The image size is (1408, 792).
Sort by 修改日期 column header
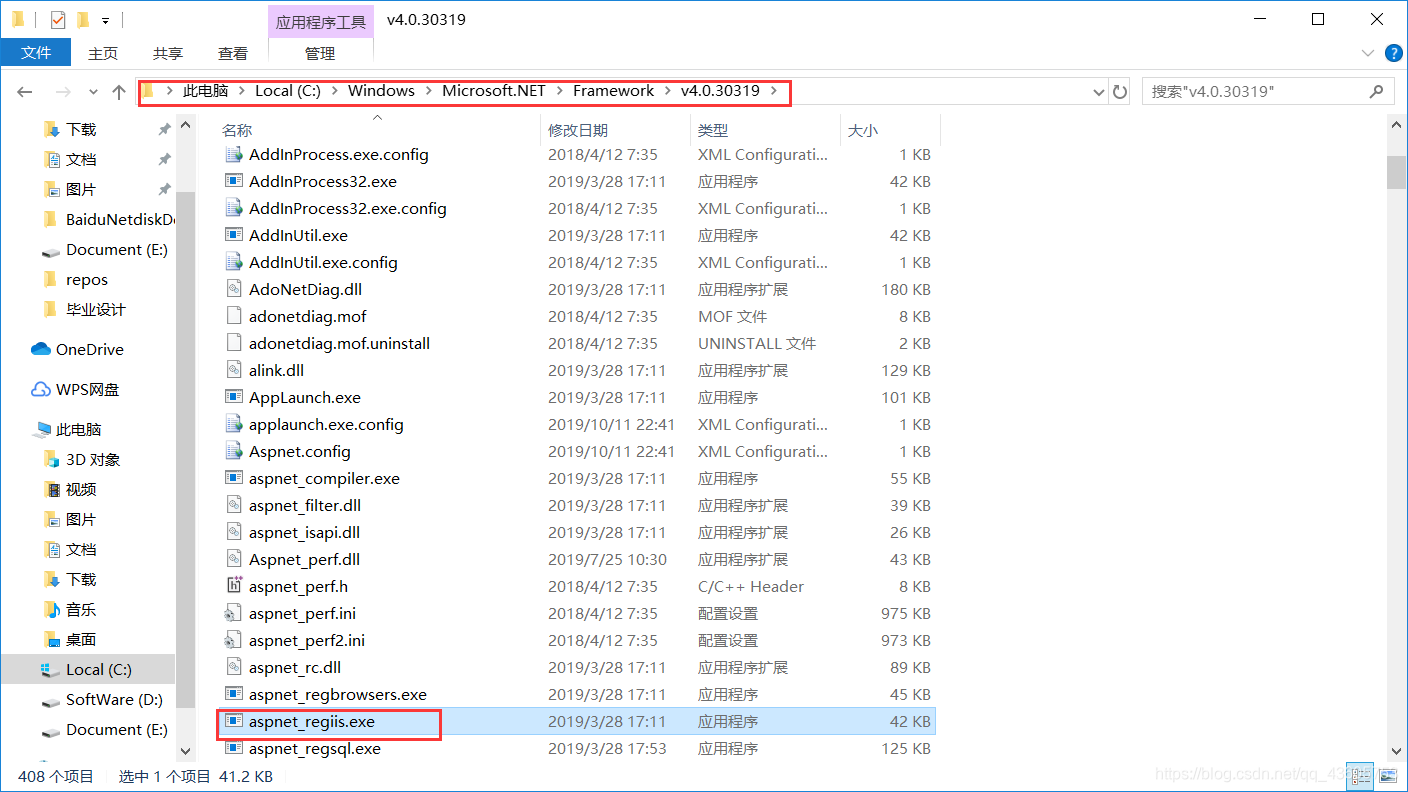click(x=578, y=130)
